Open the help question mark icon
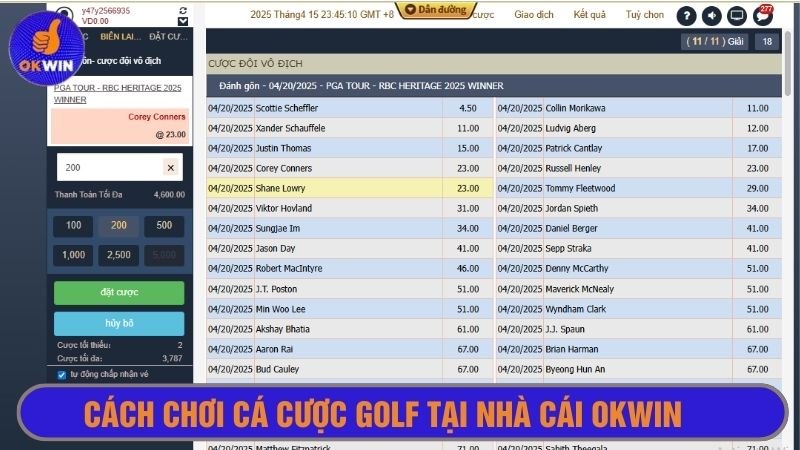This screenshot has height=450, width=800. [x=686, y=16]
